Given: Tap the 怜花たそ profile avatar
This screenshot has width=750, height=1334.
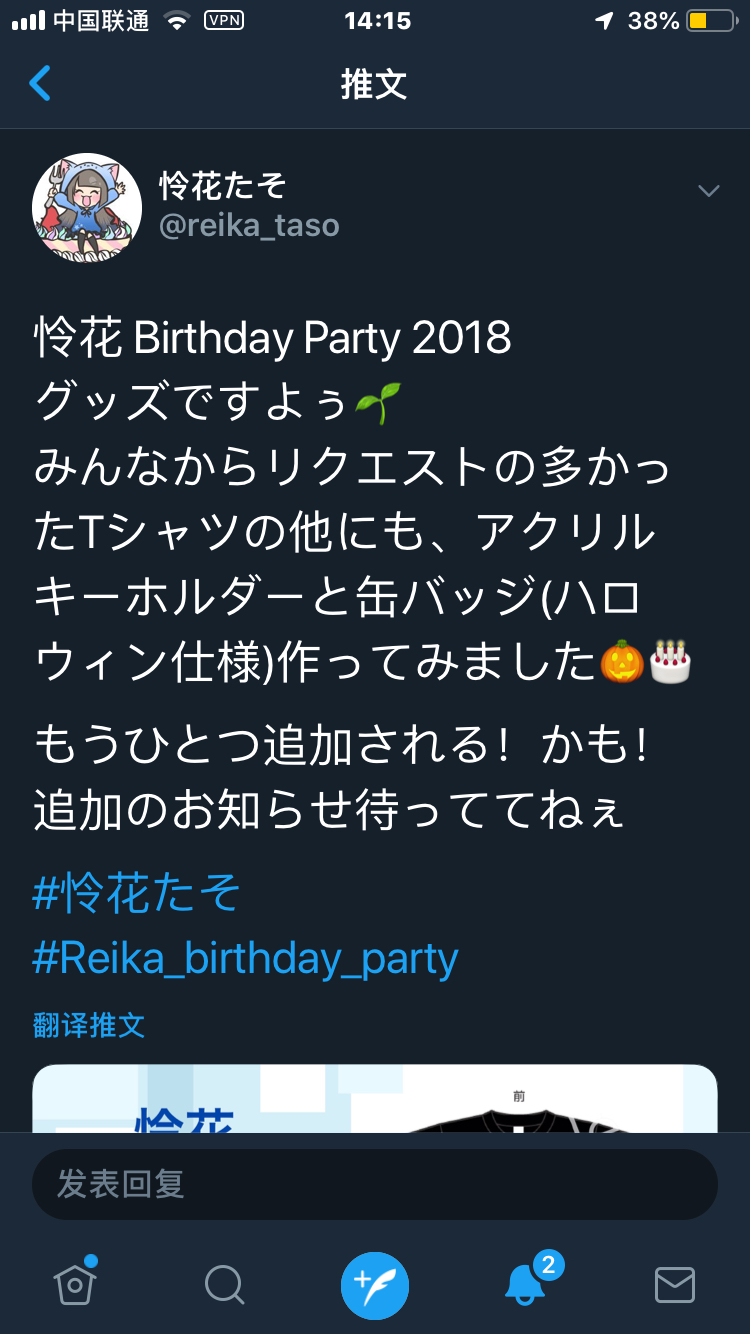Looking at the screenshot, I should [x=87, y=207].
